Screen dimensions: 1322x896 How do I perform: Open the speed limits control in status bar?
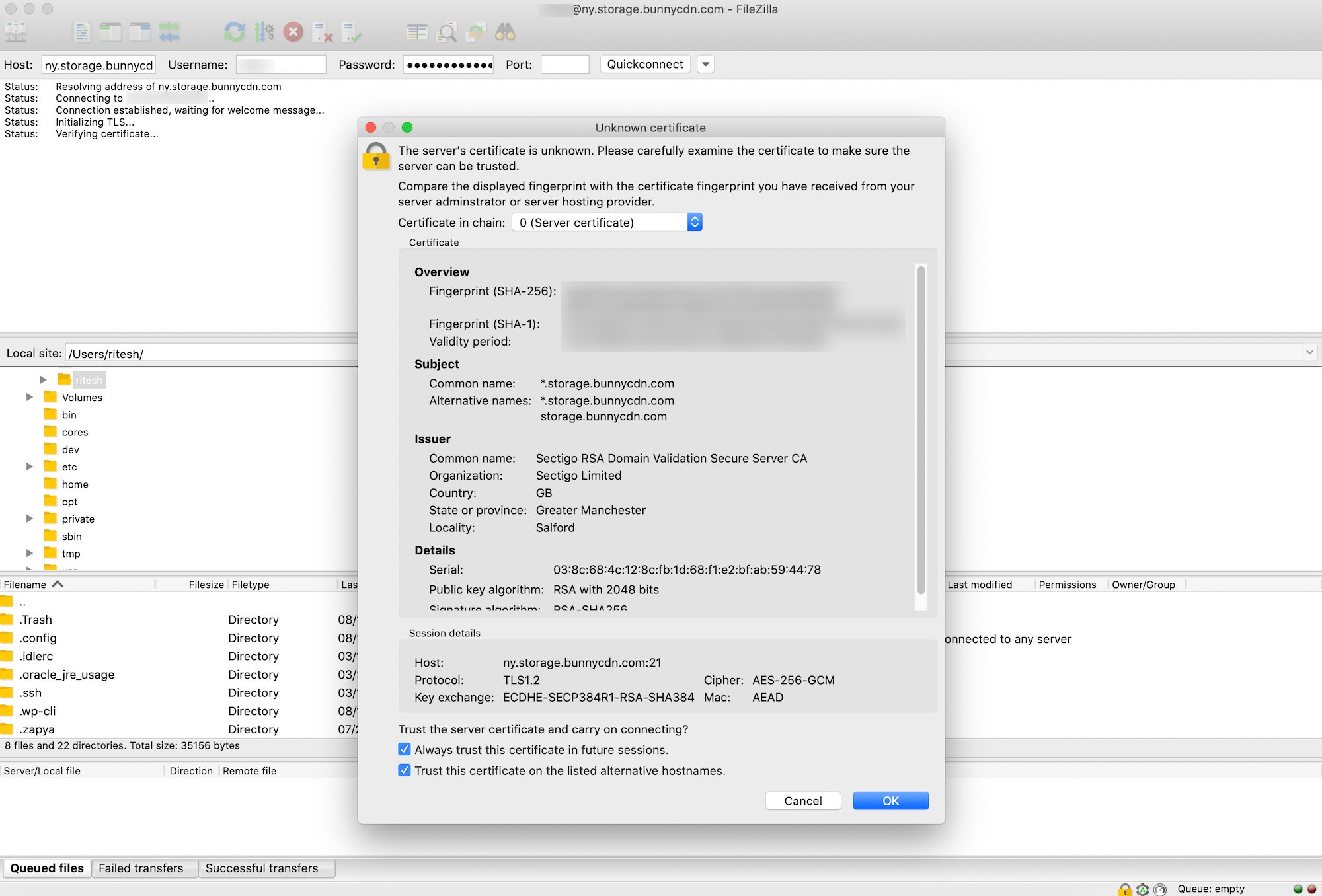(x=1159, y=889)
